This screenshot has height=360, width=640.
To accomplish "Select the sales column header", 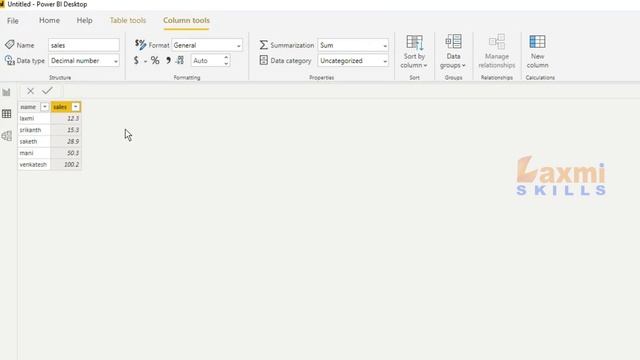I will click(61, 107).
